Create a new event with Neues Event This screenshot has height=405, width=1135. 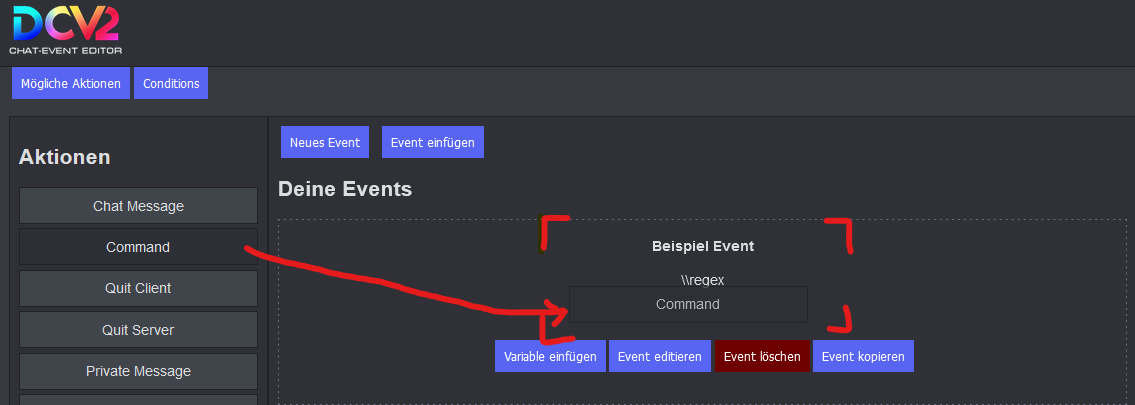click(325, 142)
